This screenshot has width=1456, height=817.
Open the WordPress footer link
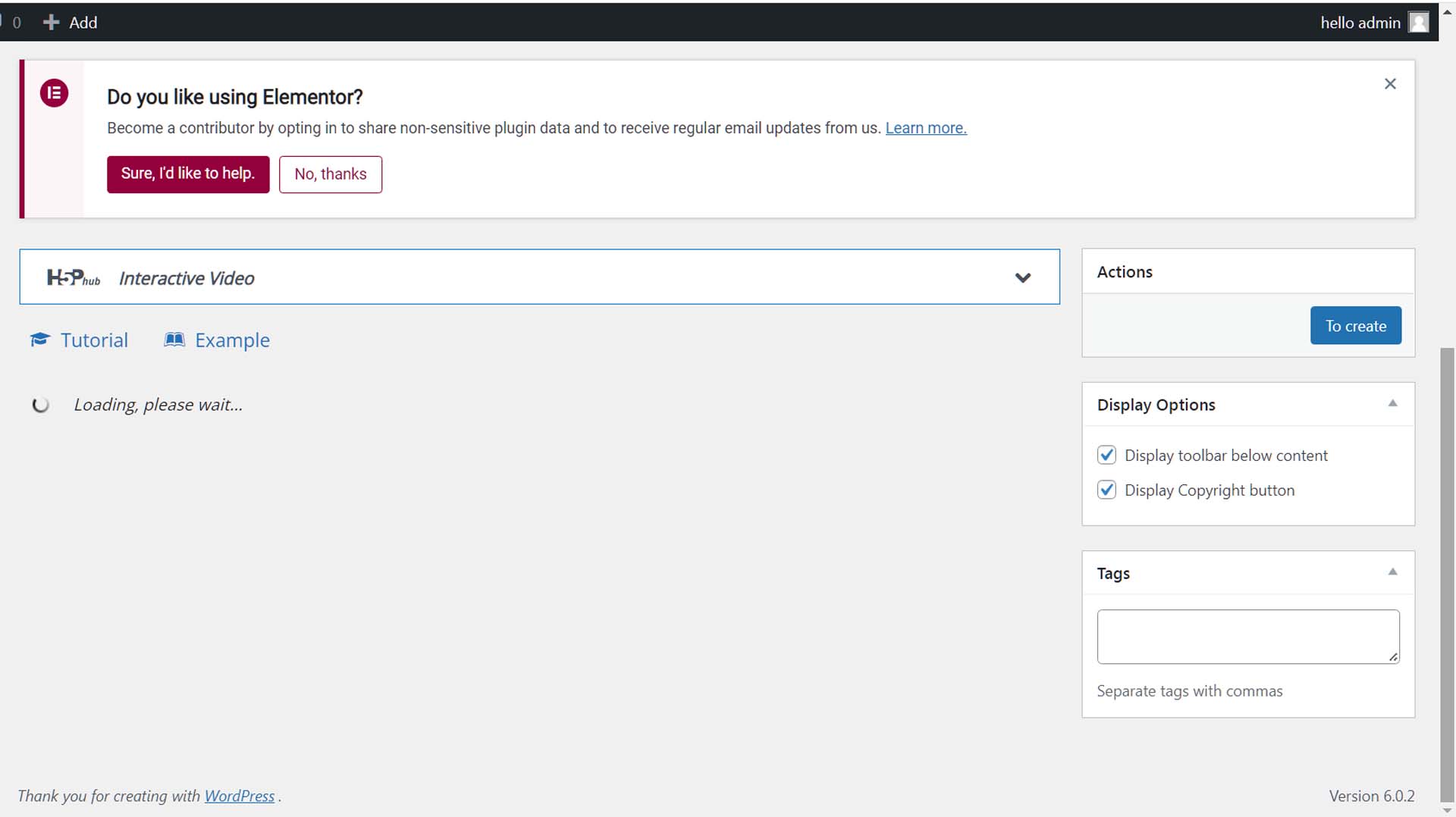(240, 796)
